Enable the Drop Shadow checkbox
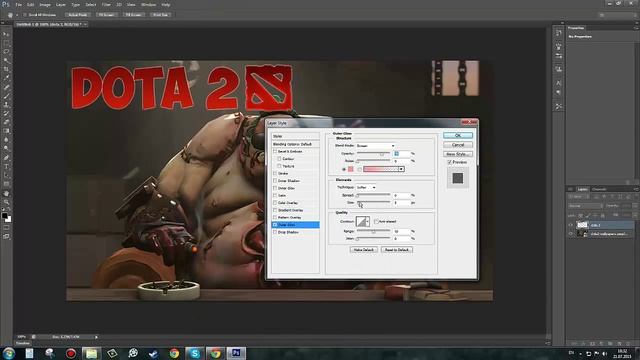The height and width of the screenshot is (360, 640). coord(275,232)
